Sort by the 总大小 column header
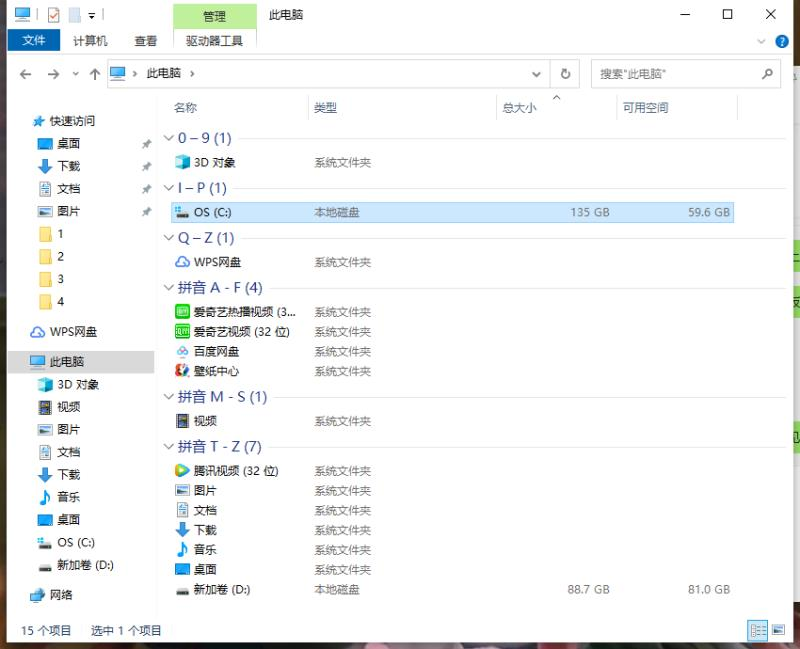 click(x=519, y=107)
